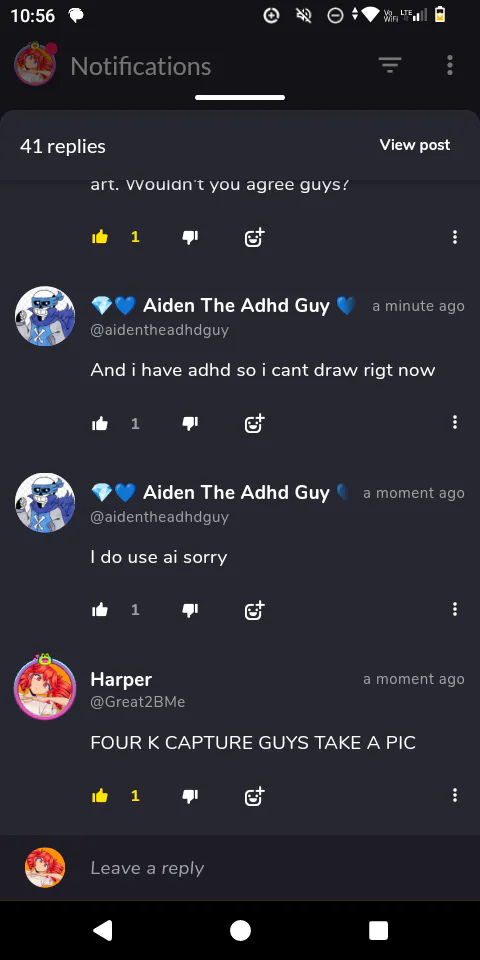Tap the Android home circle button

point(240,930)
